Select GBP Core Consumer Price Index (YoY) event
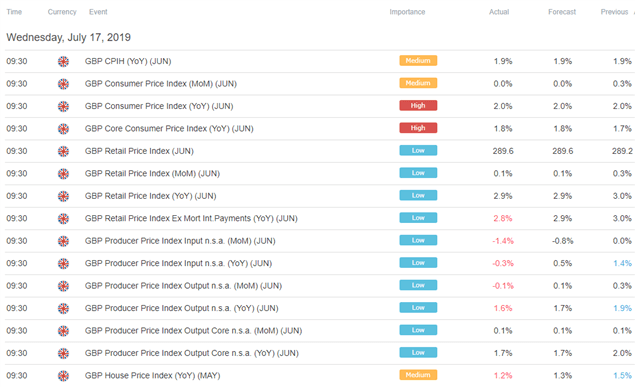The image size is (635, 387). pos(169,129)
